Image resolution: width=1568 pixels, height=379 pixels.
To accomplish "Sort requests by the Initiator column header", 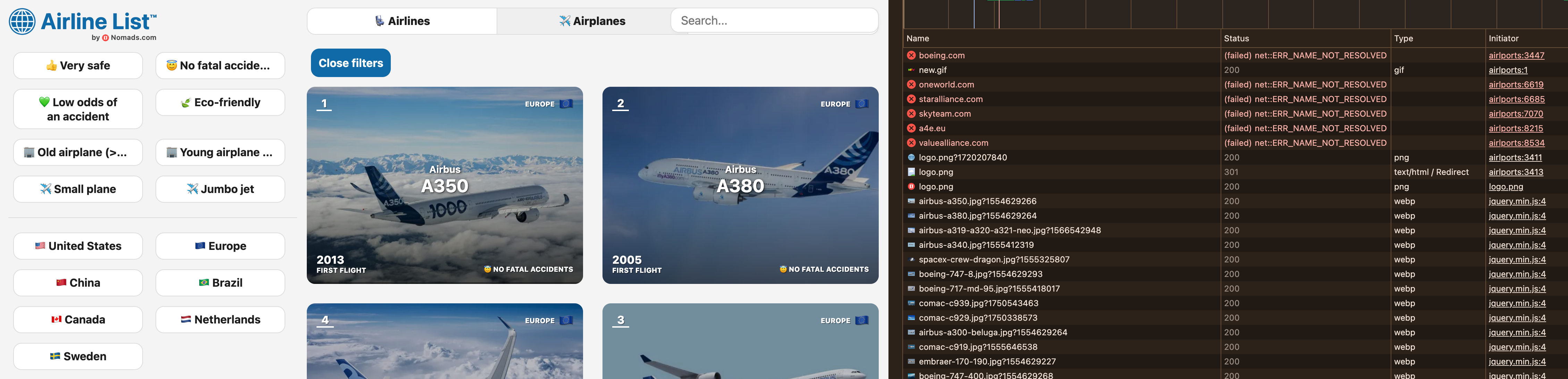I will (1527, 38).
